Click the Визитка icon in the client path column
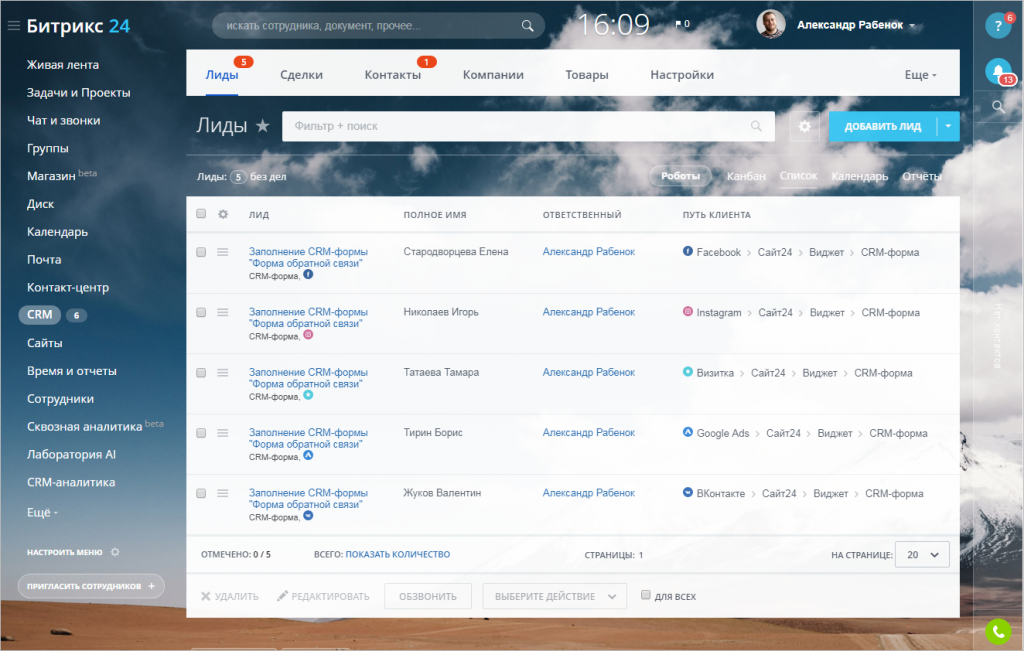Image resolution: width=1024 pixels, height=651 pixels. coord(688,372)
